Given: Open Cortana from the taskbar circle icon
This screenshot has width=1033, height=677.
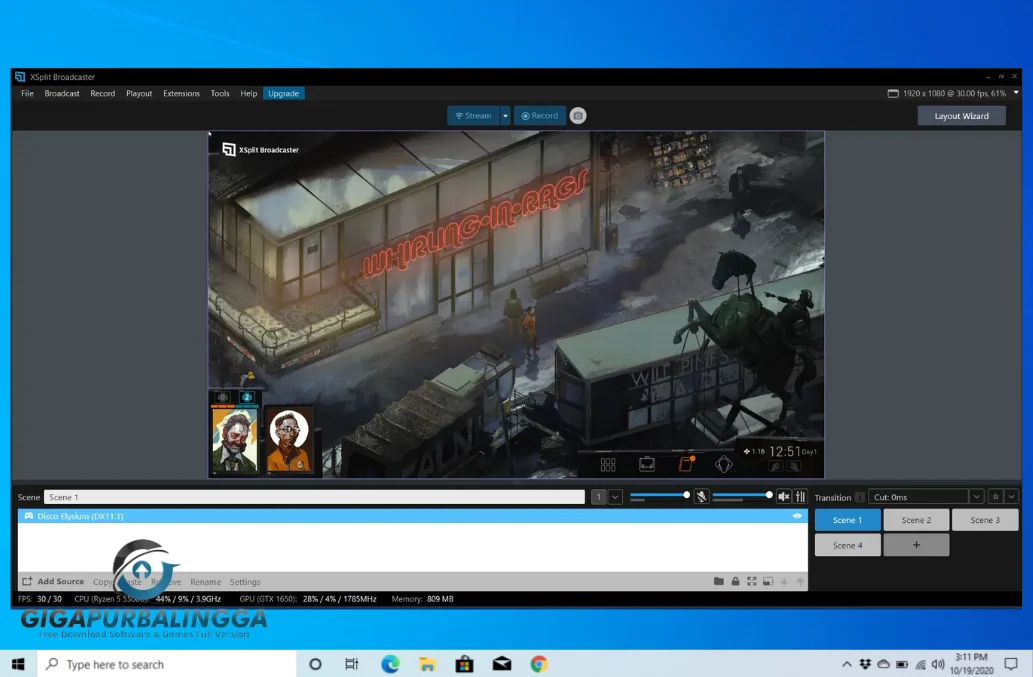Looking at the screenshot, I should click(x=315, y=664).
